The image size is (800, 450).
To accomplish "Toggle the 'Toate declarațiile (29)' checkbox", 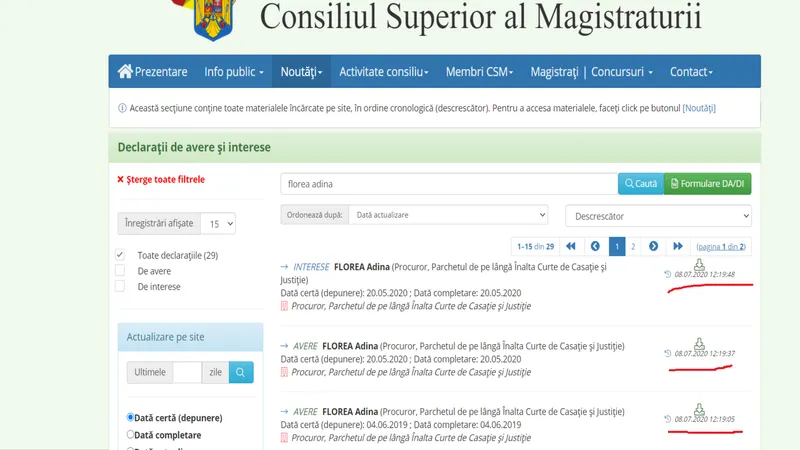I will coord(120,255).
